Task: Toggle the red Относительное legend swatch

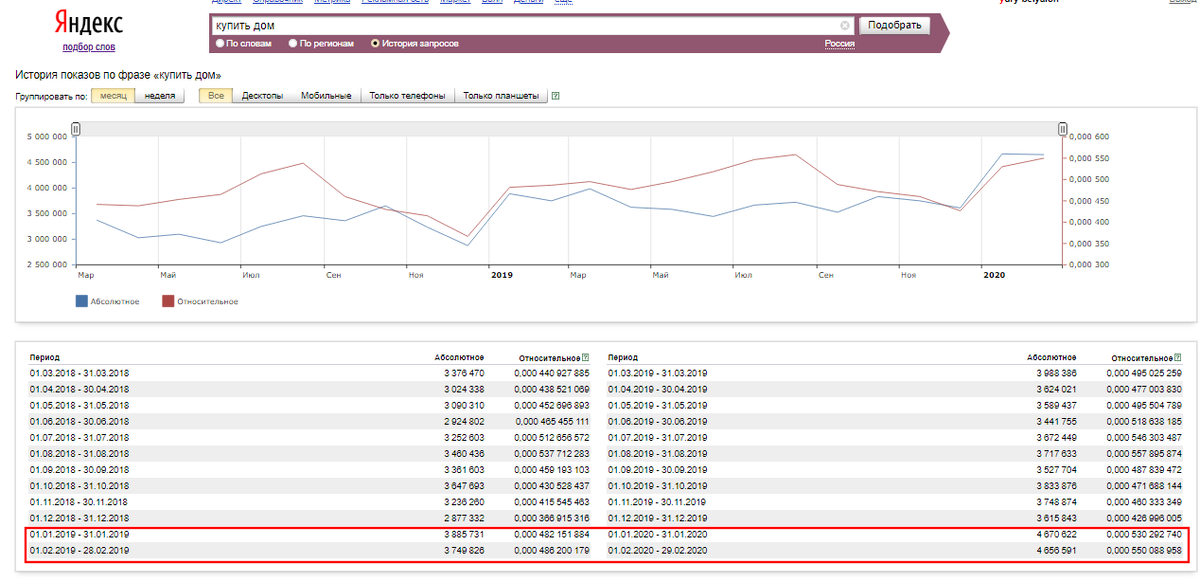Action: [168, 300]
